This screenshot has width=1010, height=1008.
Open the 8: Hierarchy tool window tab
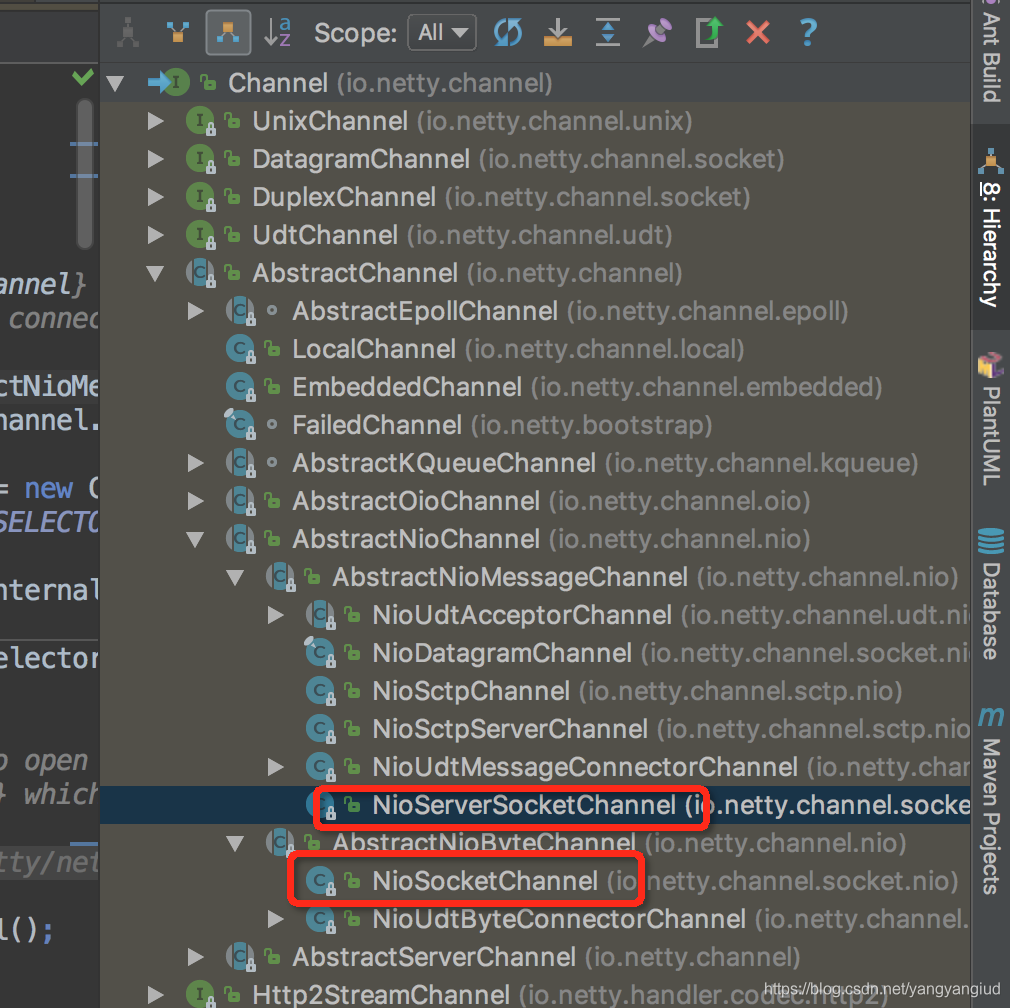tap(991, 227)
